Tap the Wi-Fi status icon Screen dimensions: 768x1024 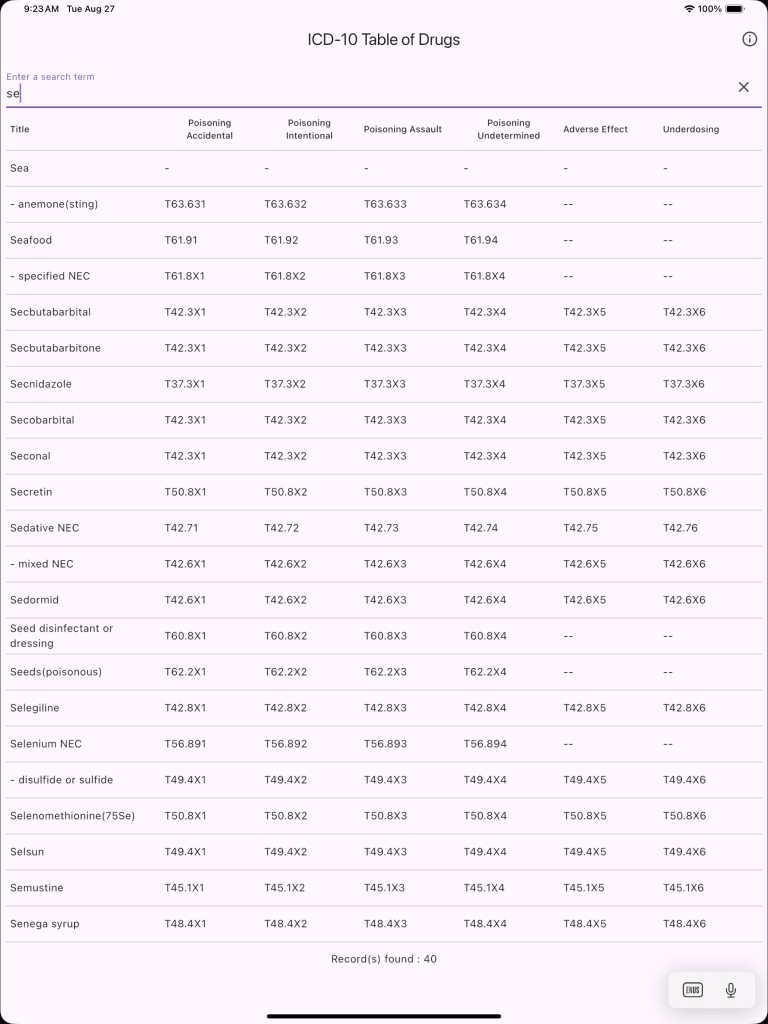689,9
